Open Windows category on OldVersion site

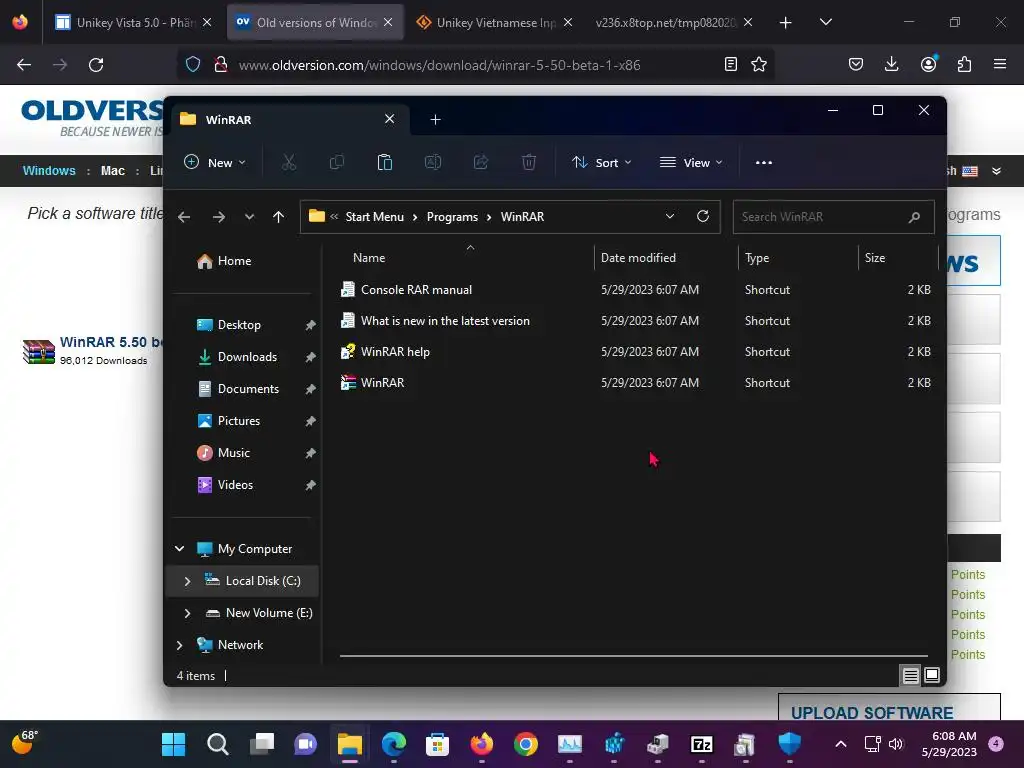tap(49, 170)
